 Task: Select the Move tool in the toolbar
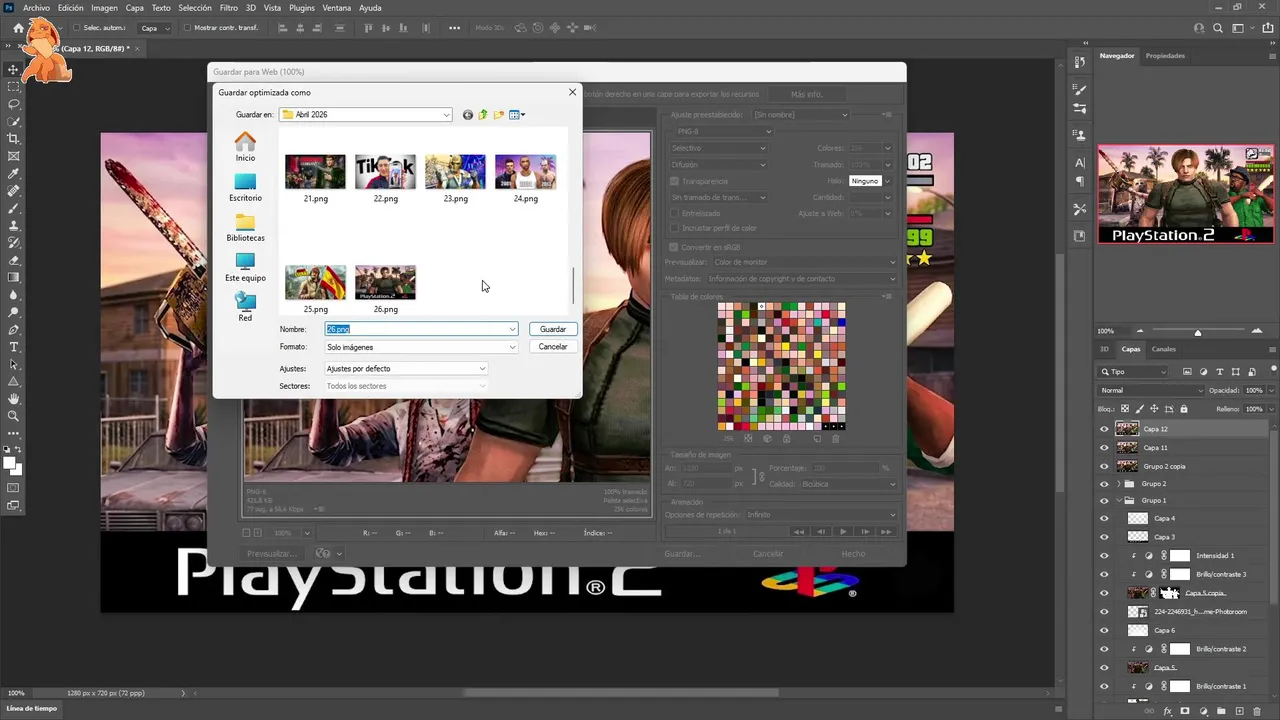tap(14, 69)
